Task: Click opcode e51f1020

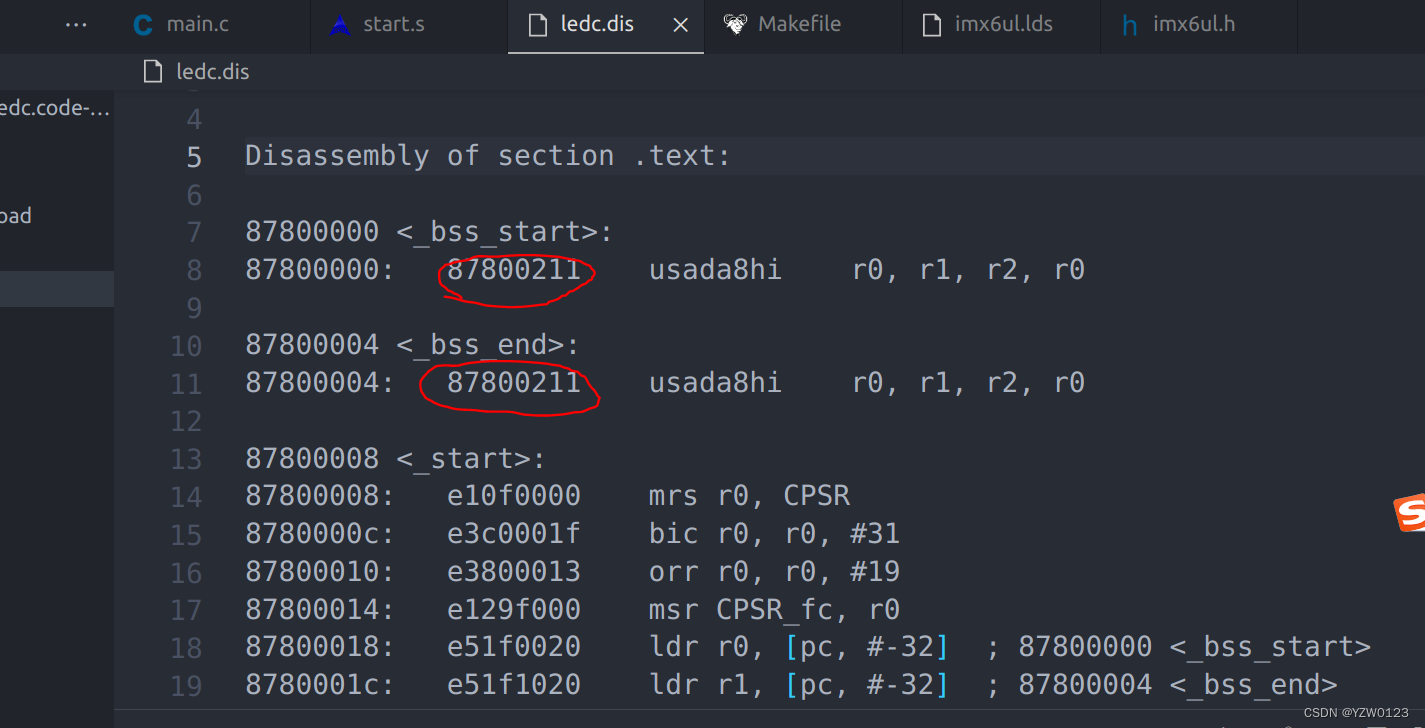Action: 513,685
